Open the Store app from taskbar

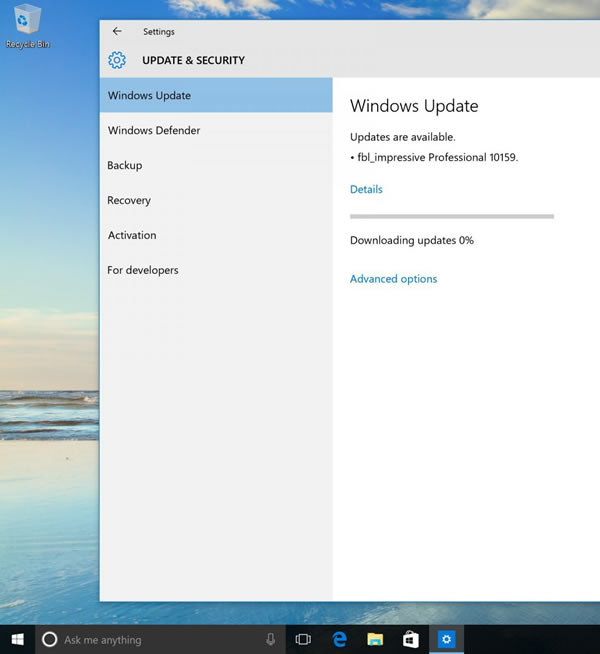tap(410, 639)
